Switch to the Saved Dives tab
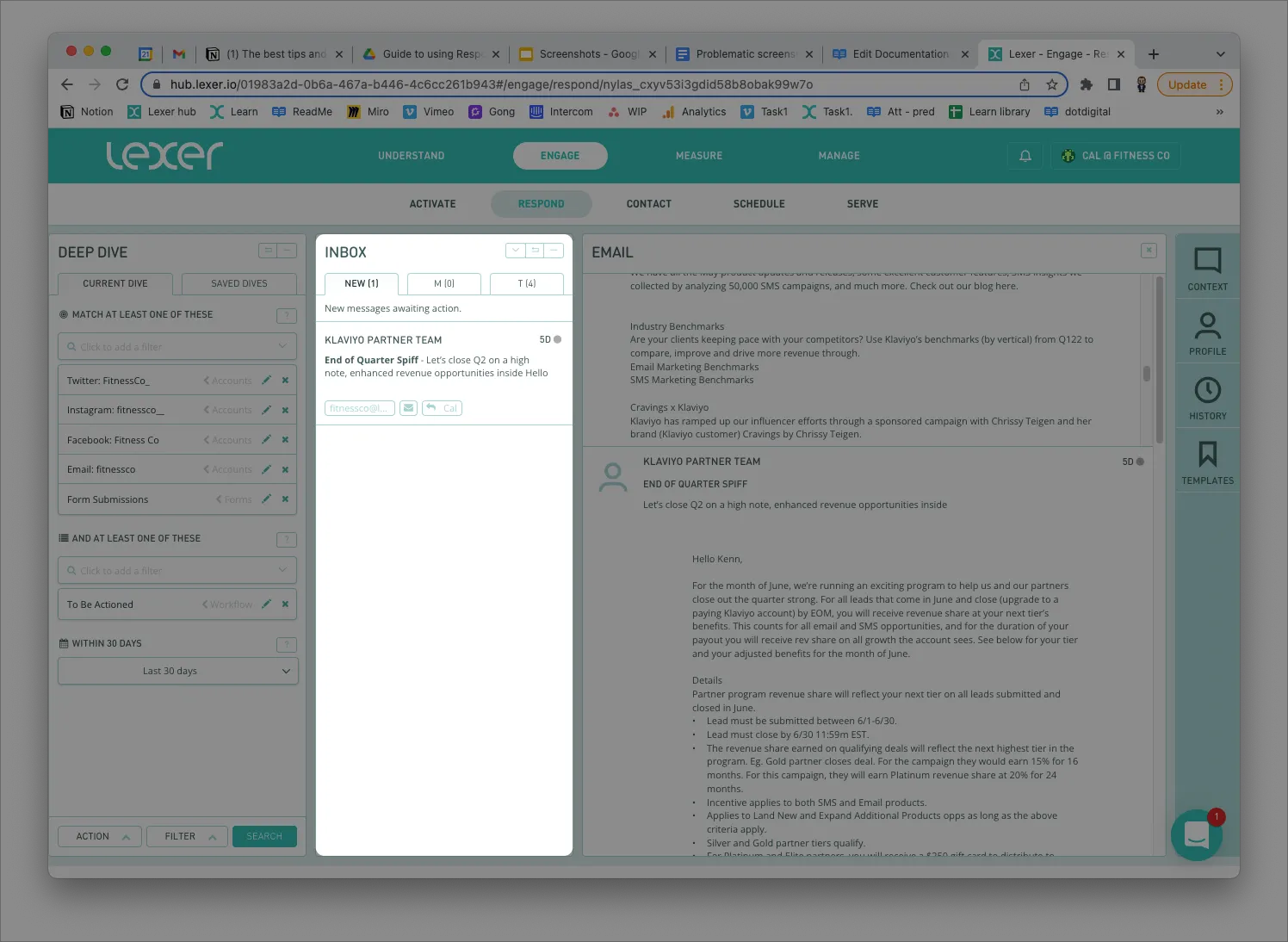The width and height of the screenshot is (1288, 942). 239,283
